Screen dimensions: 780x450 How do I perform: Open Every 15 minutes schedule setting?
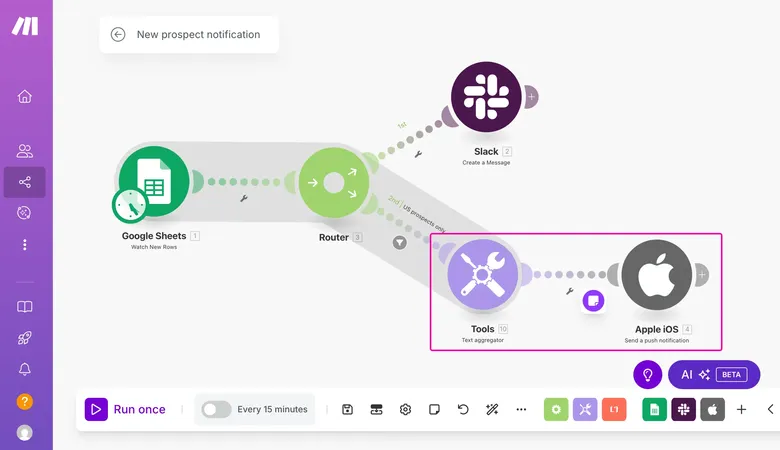pos(272,409)
